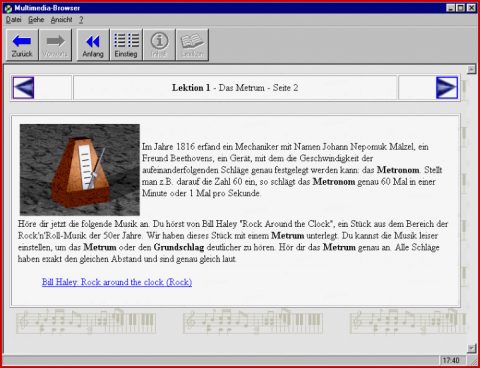Click the scrollbar down arrow
The height and width of the screenshot is (368, 480).
(x=471, y=348)
